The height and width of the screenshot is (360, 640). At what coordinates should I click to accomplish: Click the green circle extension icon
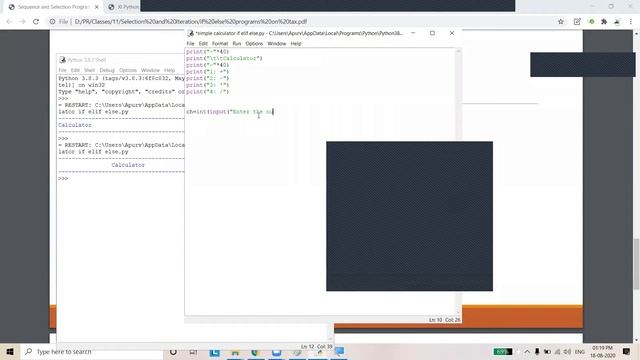591,22
